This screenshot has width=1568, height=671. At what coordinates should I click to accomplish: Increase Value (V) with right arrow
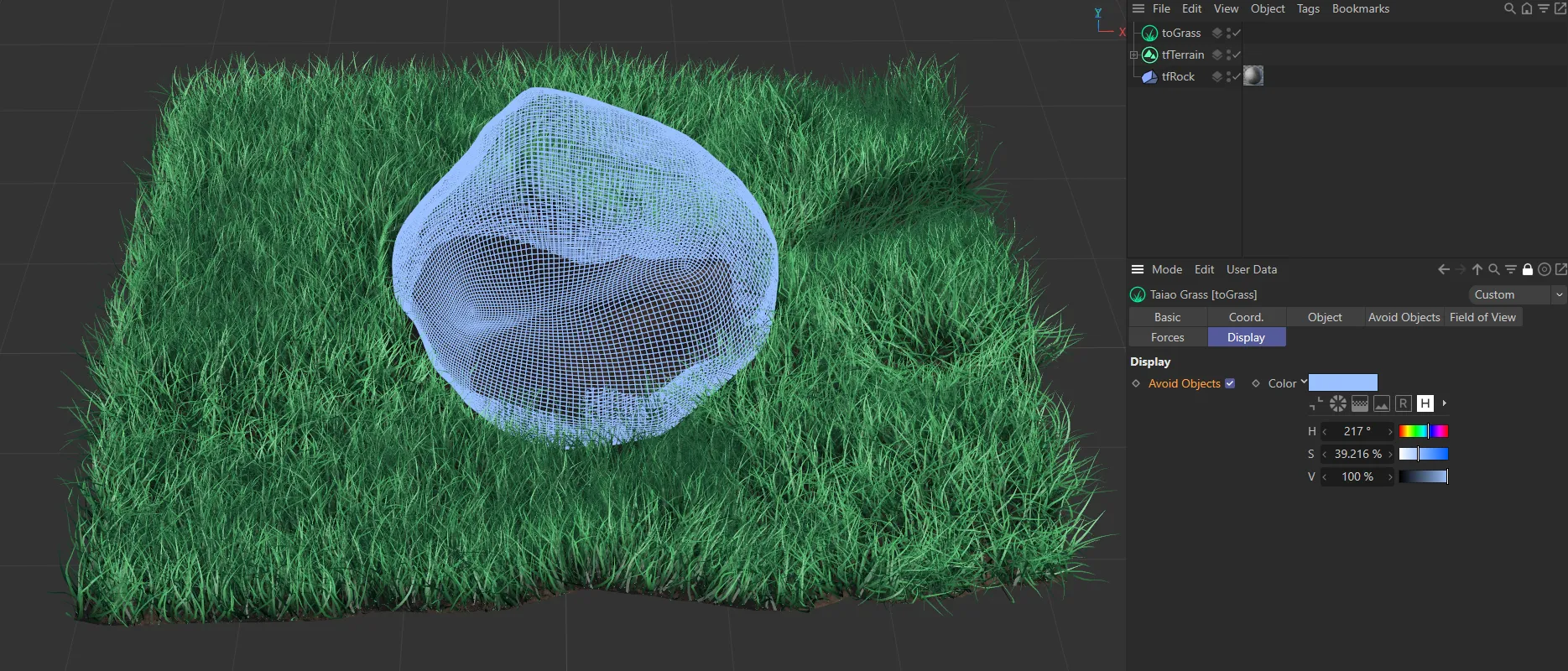point(1390,476)
